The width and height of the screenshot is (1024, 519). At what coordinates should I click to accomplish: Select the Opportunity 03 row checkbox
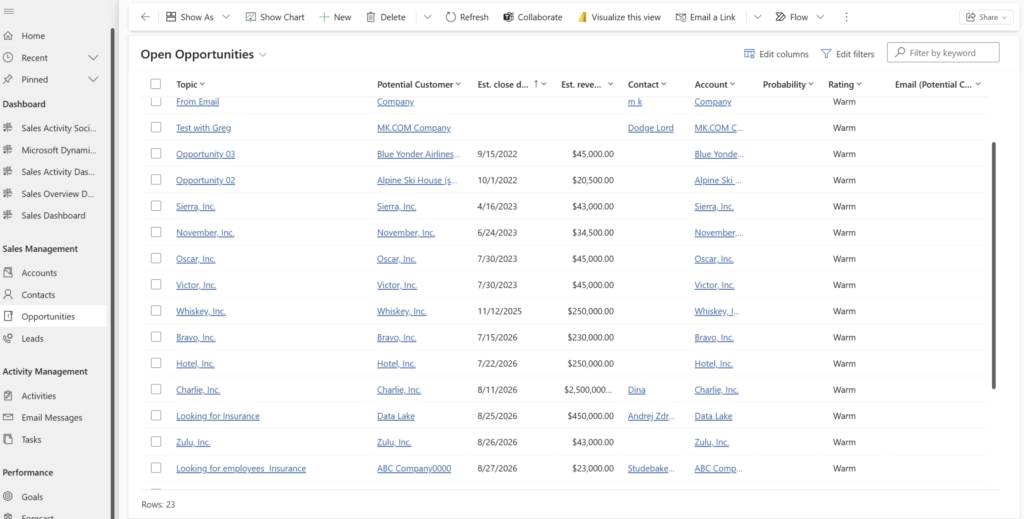coord(155,153)
